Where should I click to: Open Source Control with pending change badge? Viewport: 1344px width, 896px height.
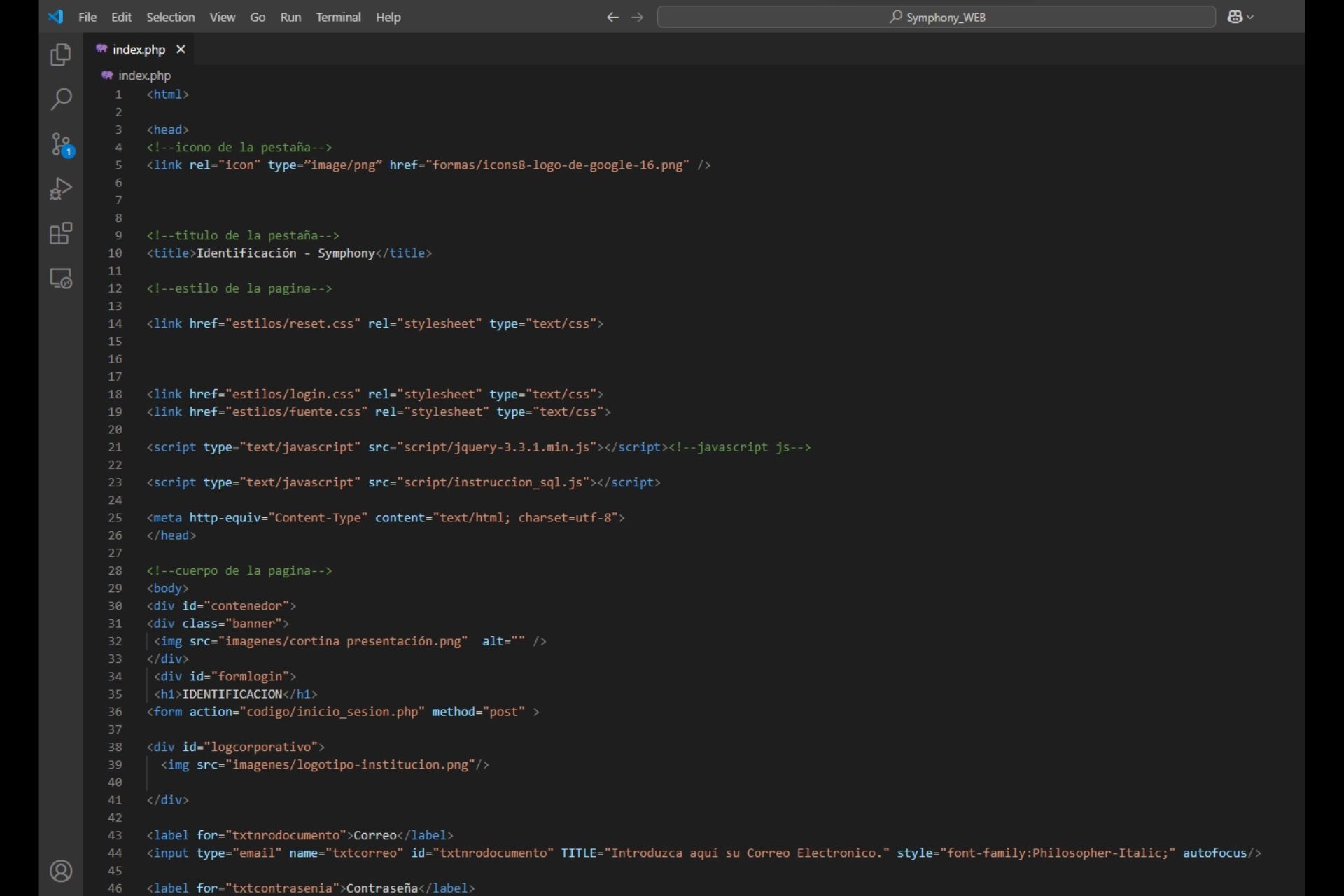(x=62, y=144)
